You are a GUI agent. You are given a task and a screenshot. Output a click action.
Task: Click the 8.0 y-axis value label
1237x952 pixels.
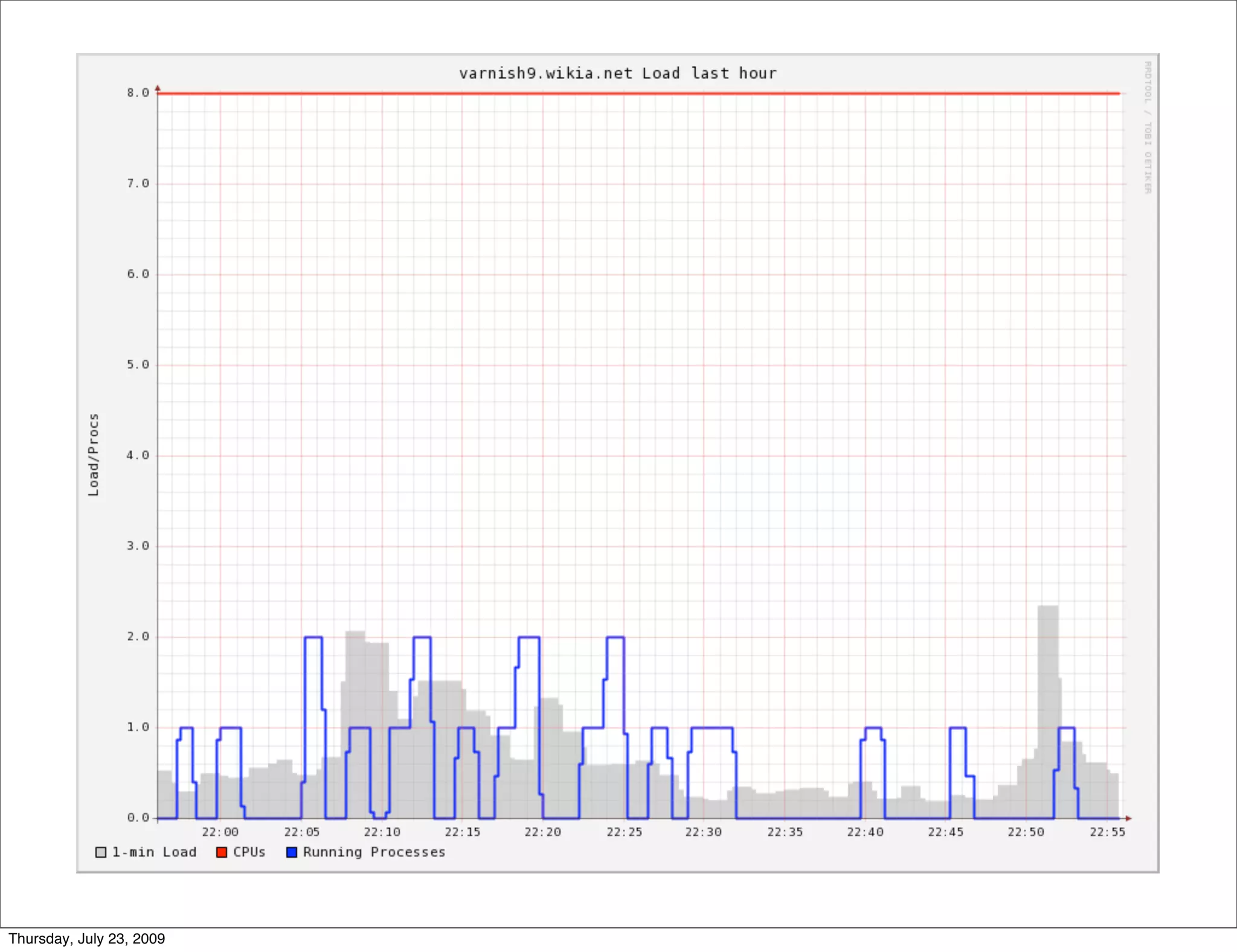(138, 93)
